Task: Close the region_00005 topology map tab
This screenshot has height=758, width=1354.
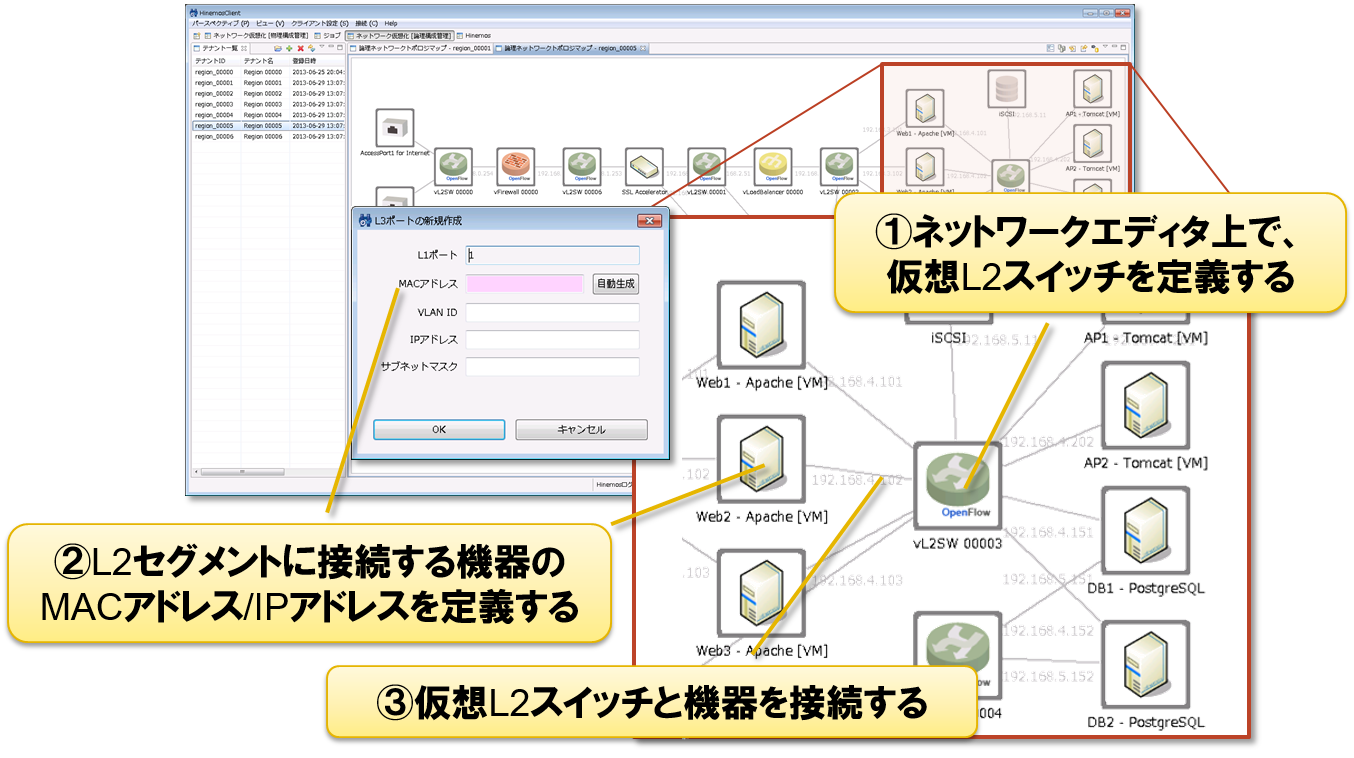Action: (643, 48)
